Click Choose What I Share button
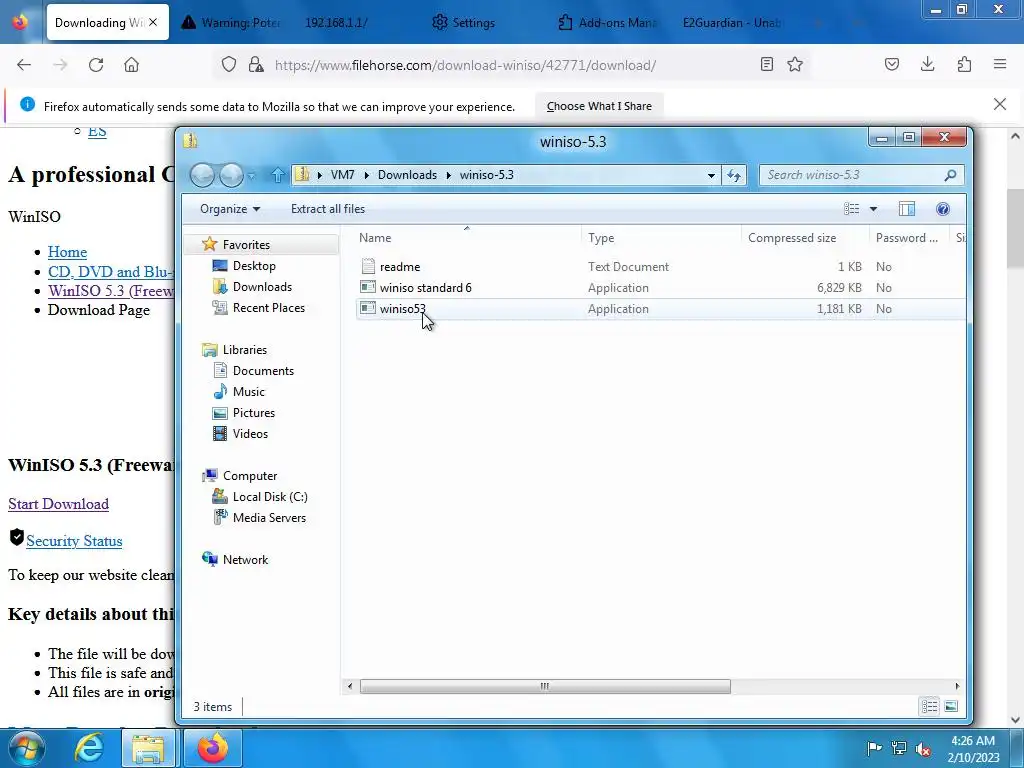 click(x=599, y=106)
